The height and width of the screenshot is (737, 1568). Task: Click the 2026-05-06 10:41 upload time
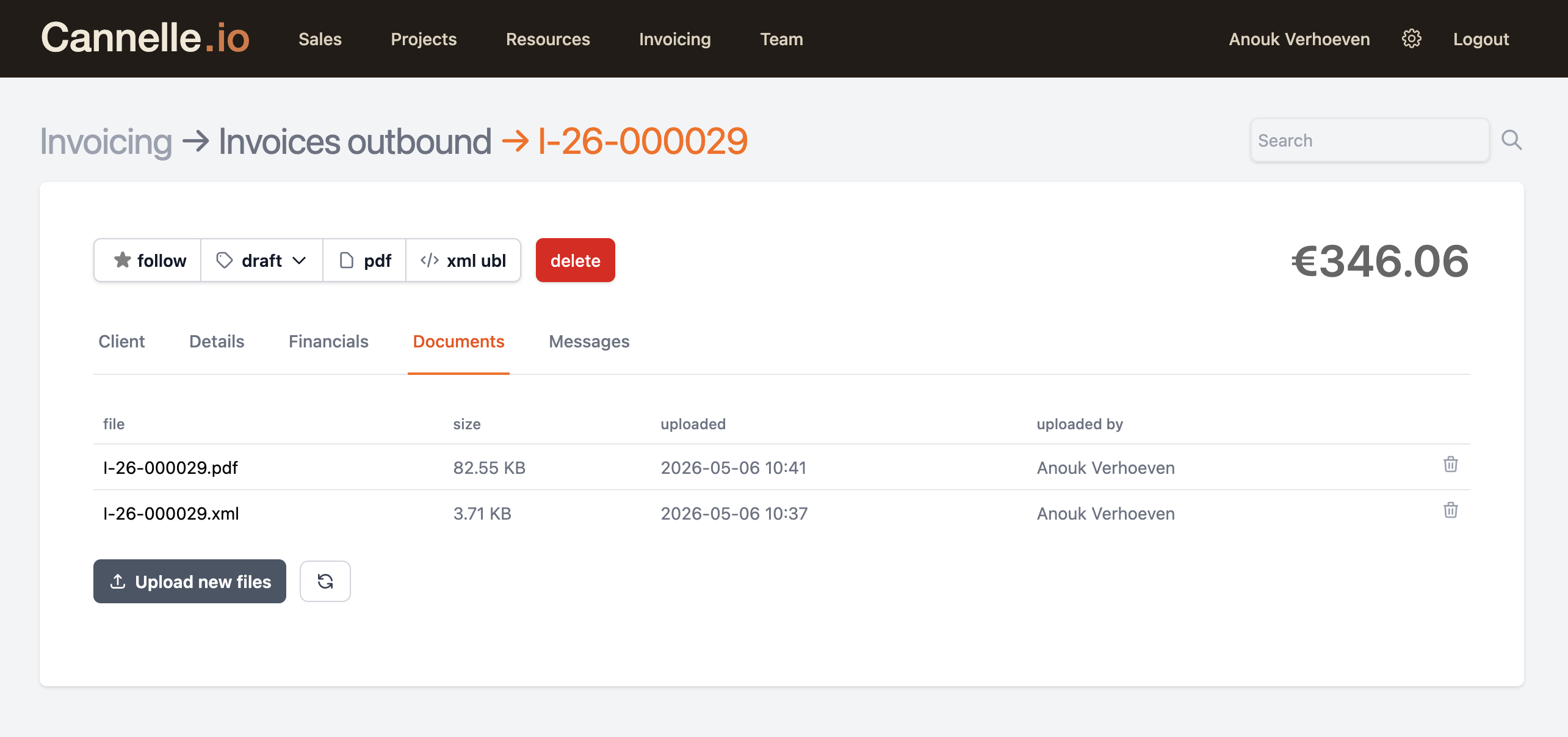(x=734, y=468)
